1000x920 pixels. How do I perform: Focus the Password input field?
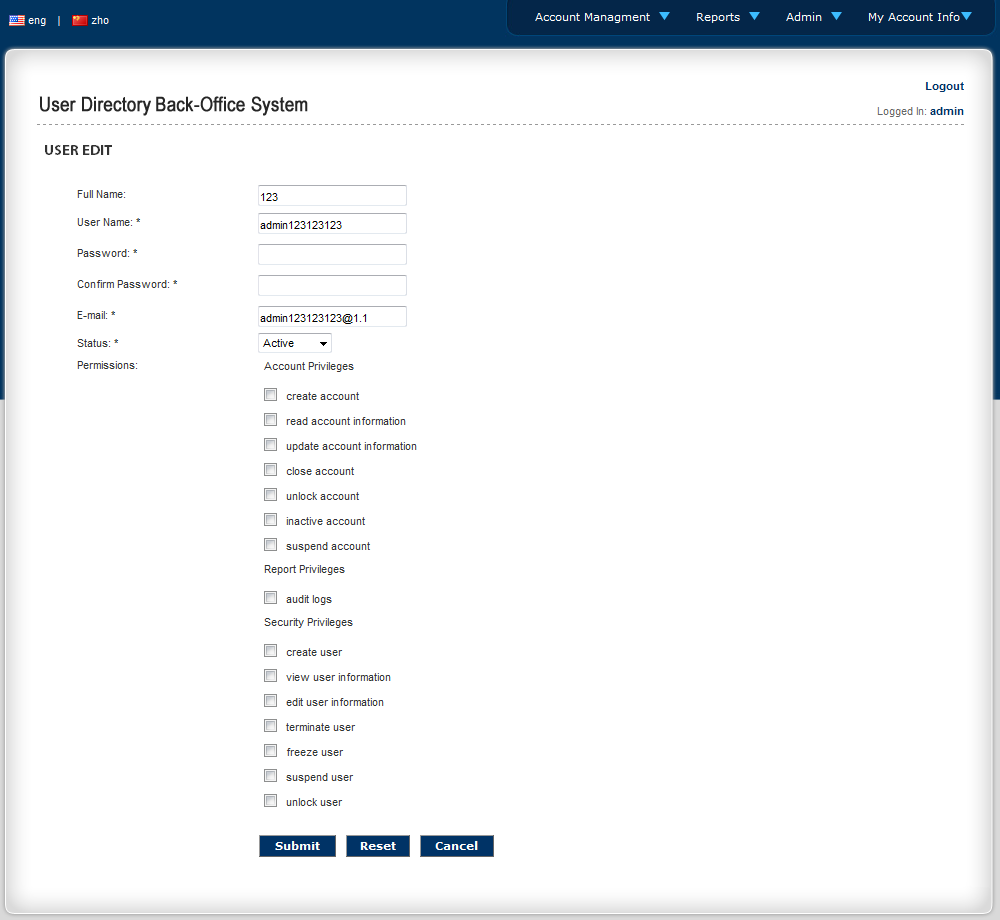[332, 254]
